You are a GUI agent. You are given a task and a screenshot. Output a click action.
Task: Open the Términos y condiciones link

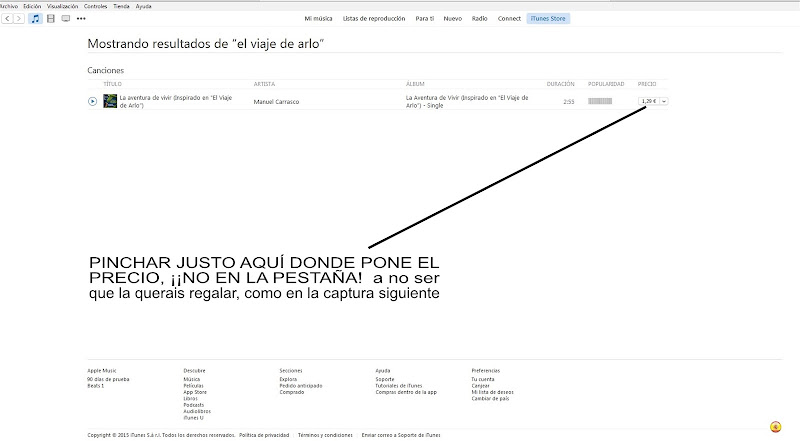325,435
